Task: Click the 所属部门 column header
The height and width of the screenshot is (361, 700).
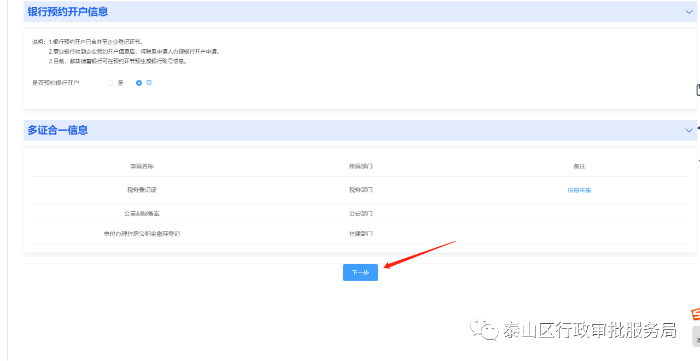Action: [x=361, y=166]
